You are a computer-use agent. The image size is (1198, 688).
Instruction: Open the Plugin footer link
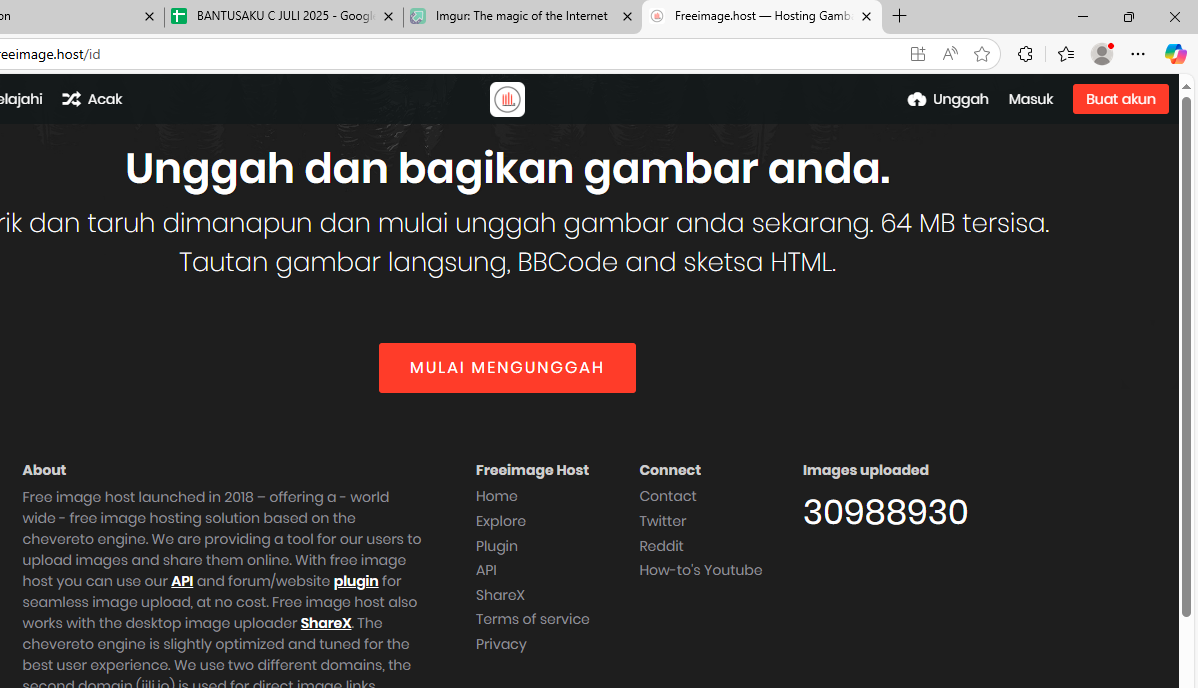[x=497, y=546]
